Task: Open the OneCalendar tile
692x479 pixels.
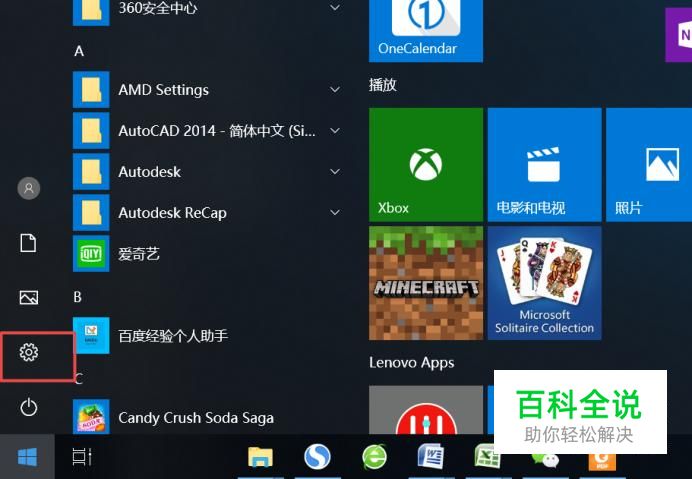Action: tap(426, 31)
